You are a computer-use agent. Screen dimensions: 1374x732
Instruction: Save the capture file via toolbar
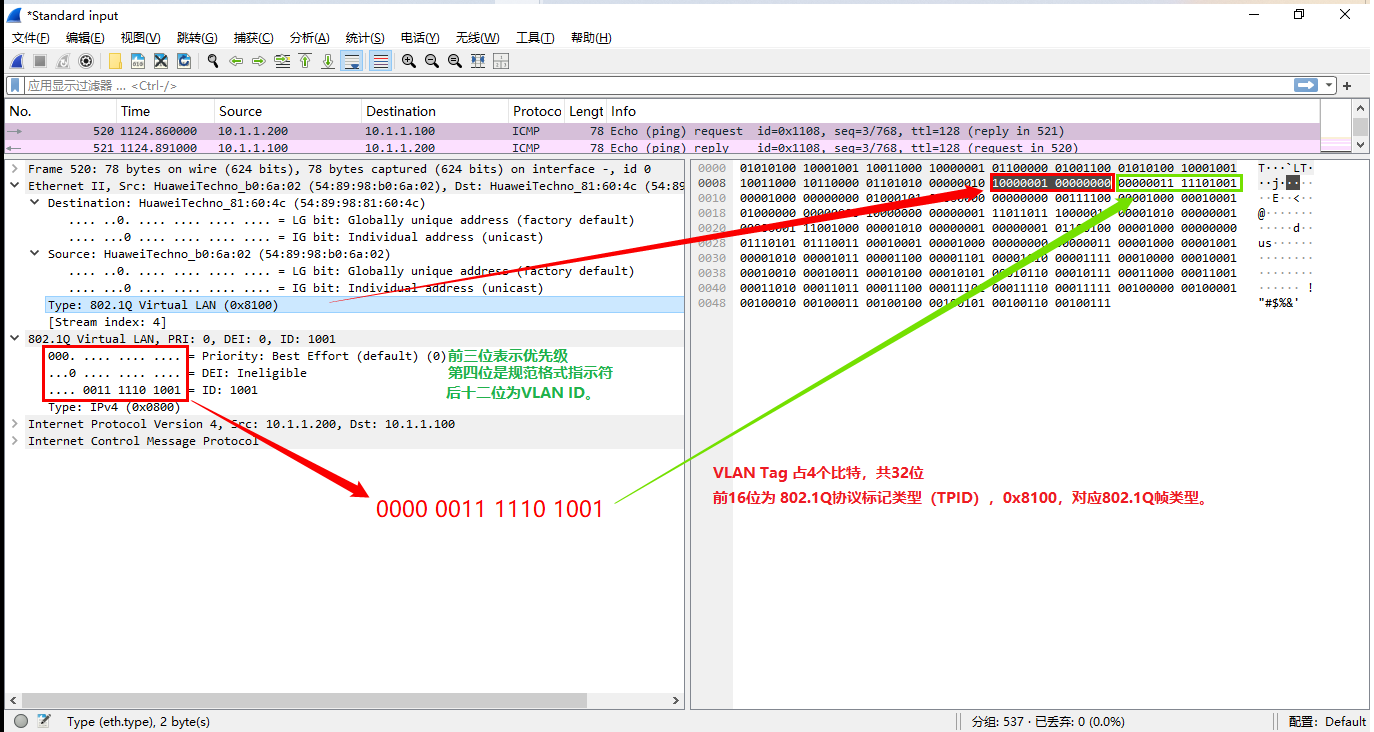tap(138, 61)
